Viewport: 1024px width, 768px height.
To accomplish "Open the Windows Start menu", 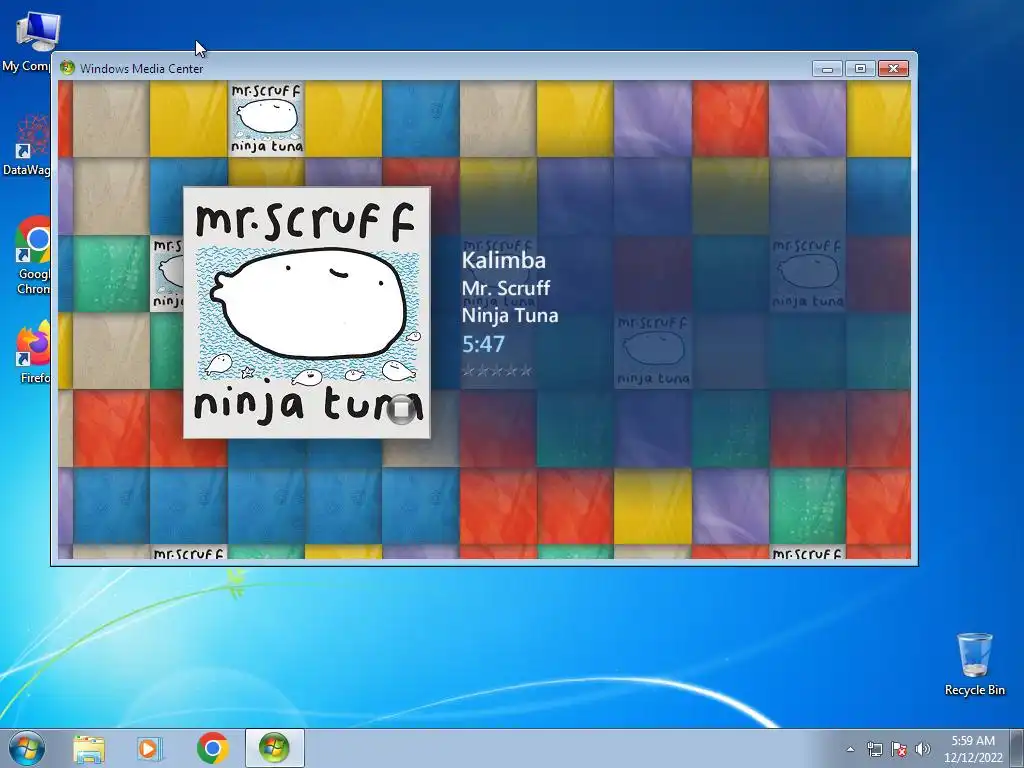I will [27, 748].
